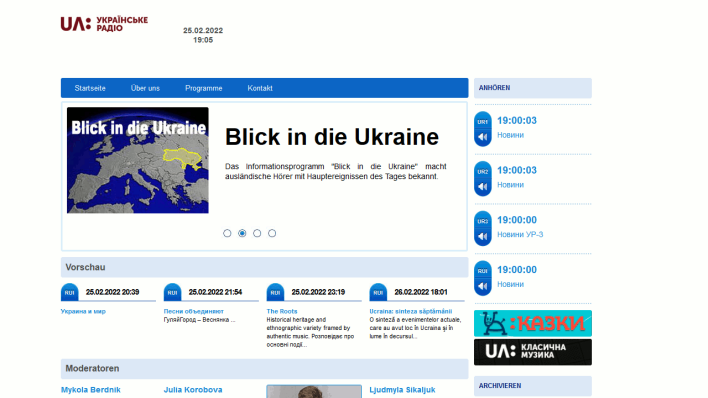708x398 pixels.
Task: Click the 19:00:03 time for UR2
Action: pyautogui.click(x=517, y=170)
